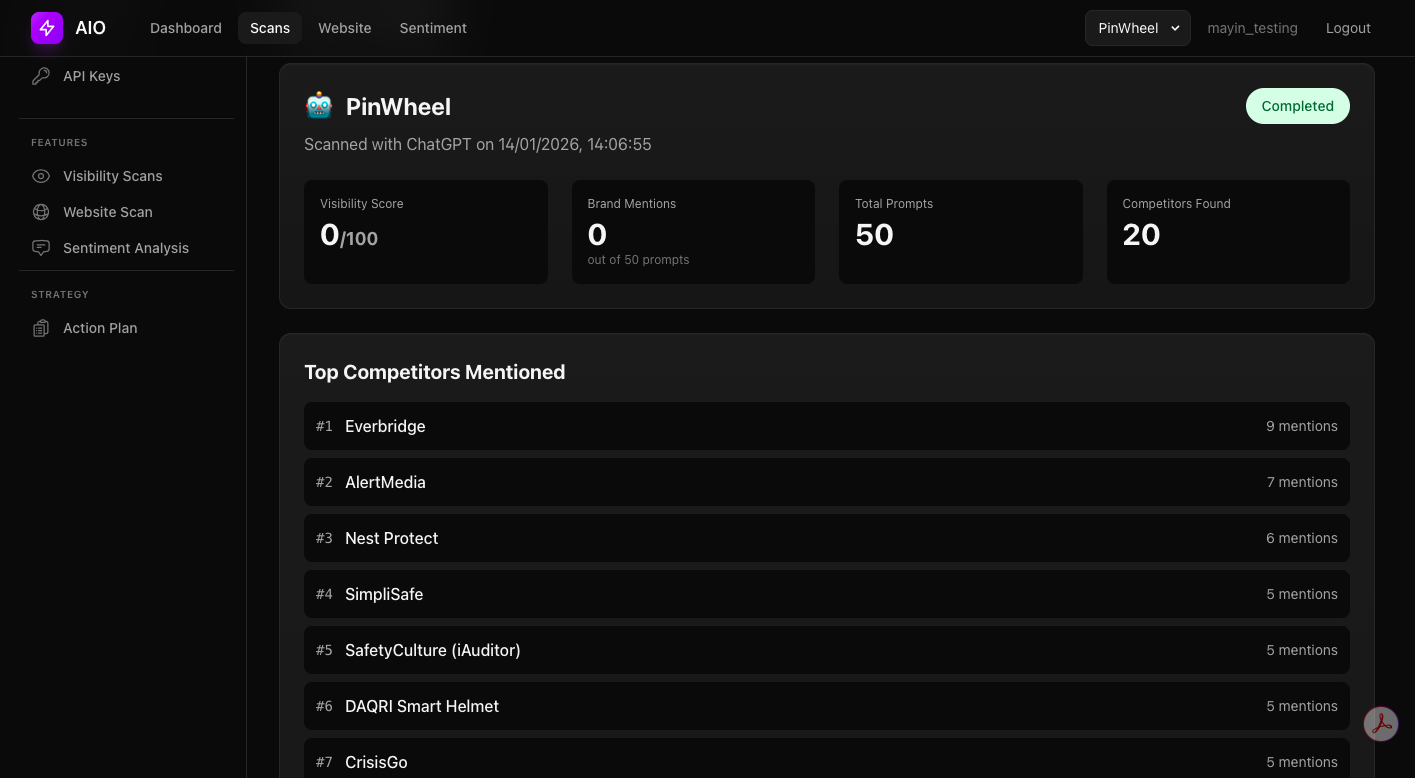Screen dimensions: 1415x778
Task: Click the Visibility Score card
Action: tap(425, 232)
